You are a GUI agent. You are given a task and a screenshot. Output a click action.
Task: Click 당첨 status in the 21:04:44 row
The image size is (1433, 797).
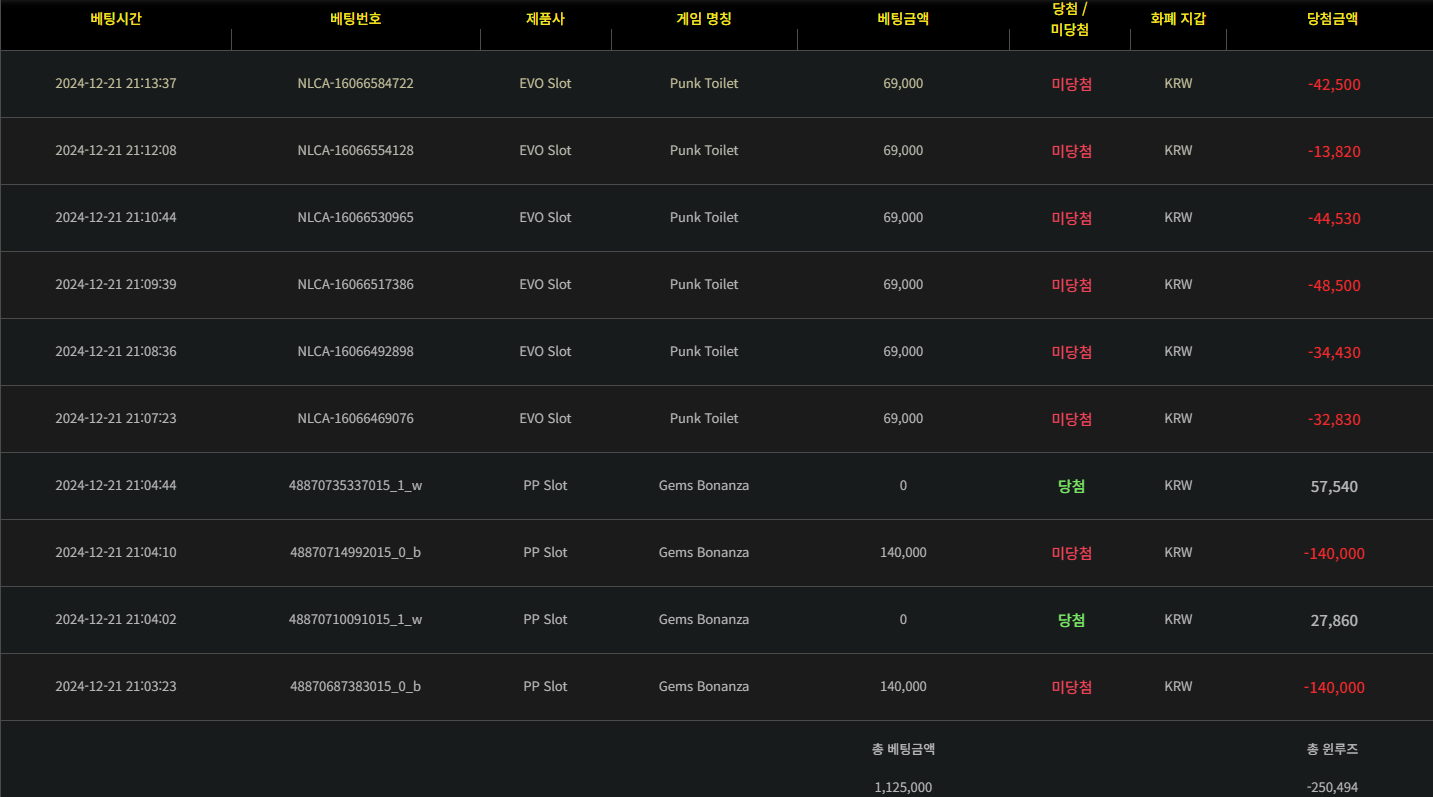coord(1071,486)
